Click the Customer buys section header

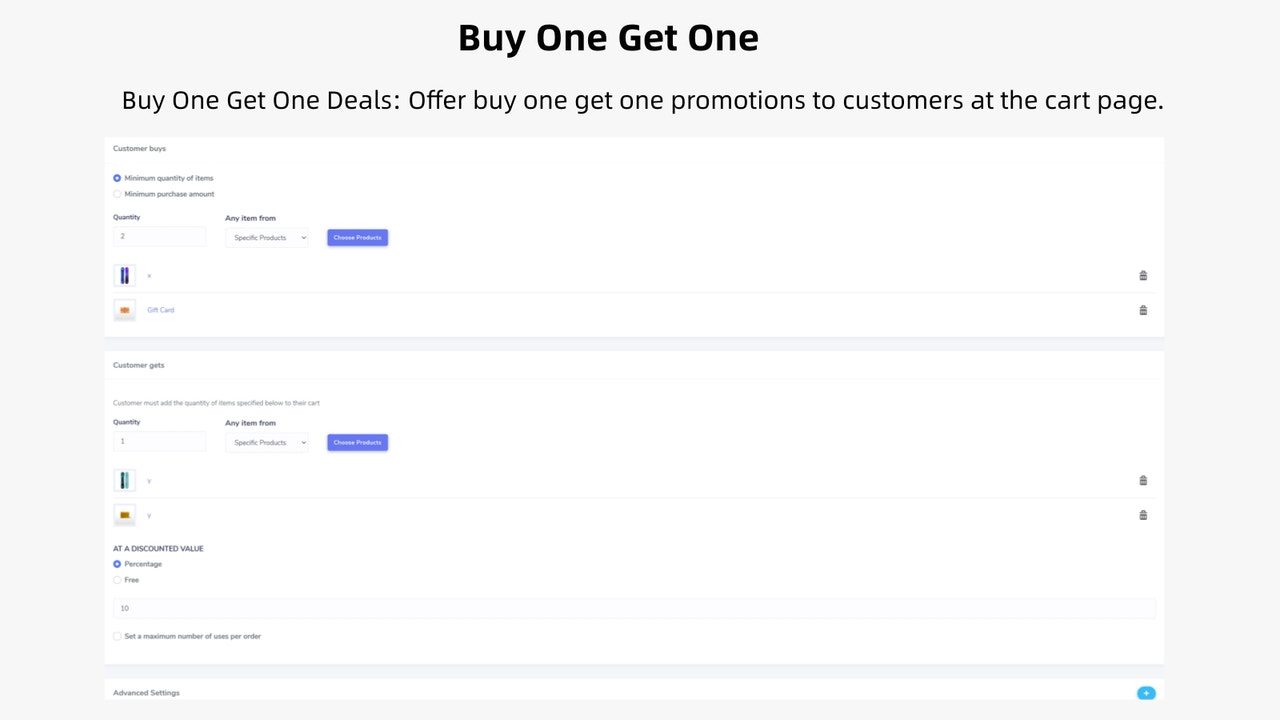pyautogui.click(x=139, y=148)
